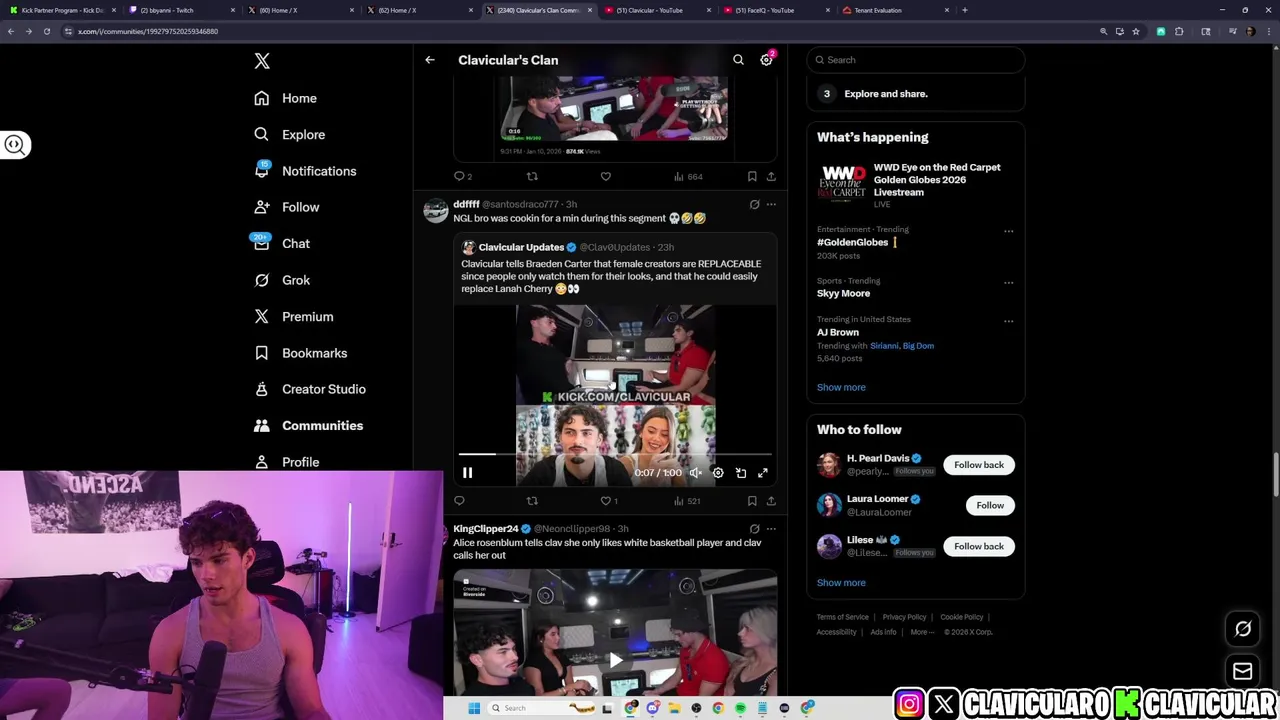This screenshot has width=1280, height=720.
Task: Go back from Clavicular's Clan
Action: click(430, 60)
